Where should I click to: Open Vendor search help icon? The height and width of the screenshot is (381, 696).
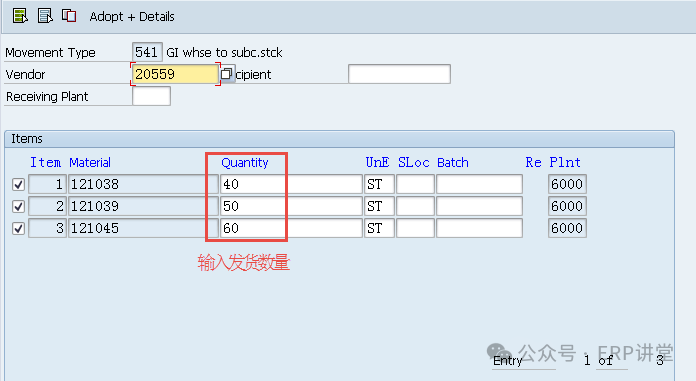(x=227, y=74)
